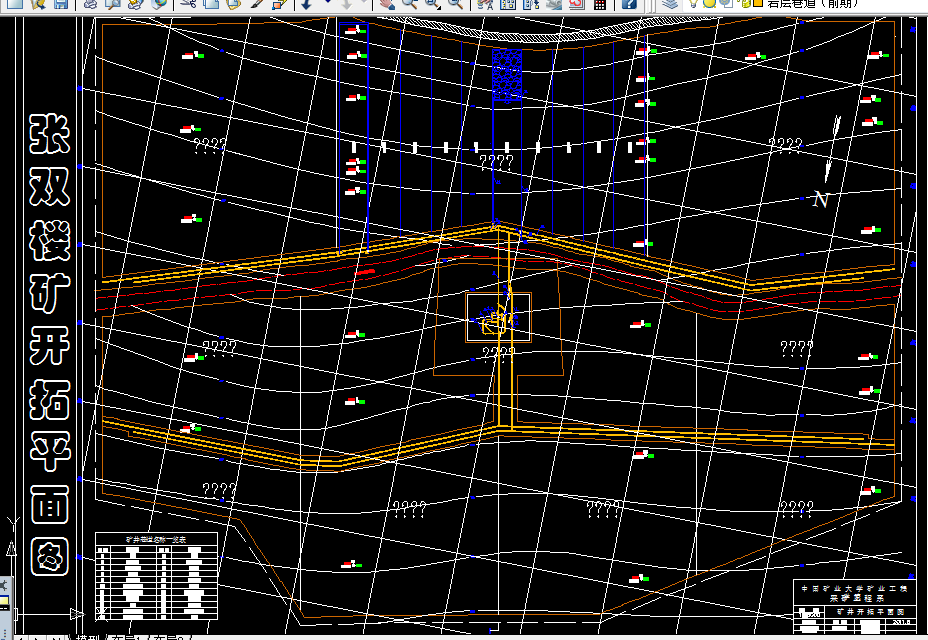Activate Zoom Realtime magnifier tool
The width and height of the screenshot is (928, 640).
(x=410, y=4)
